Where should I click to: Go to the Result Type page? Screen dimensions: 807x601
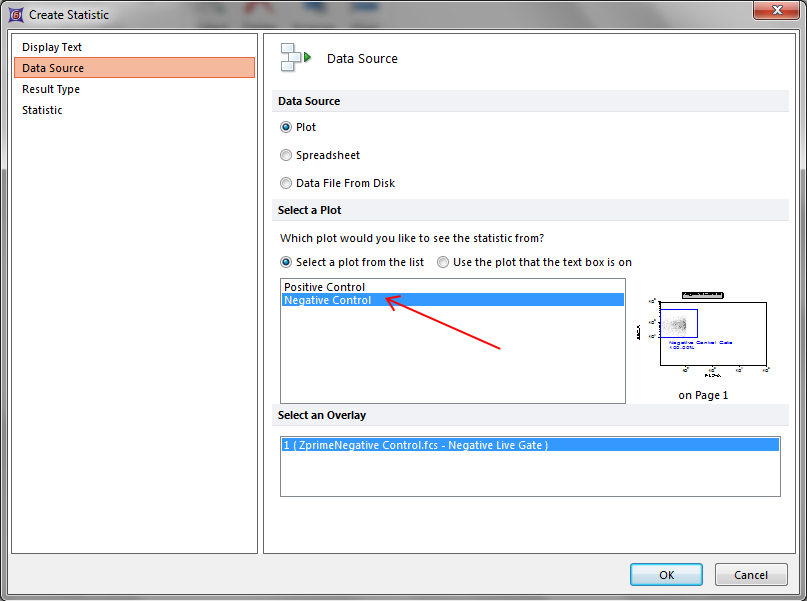click(51, 89)
